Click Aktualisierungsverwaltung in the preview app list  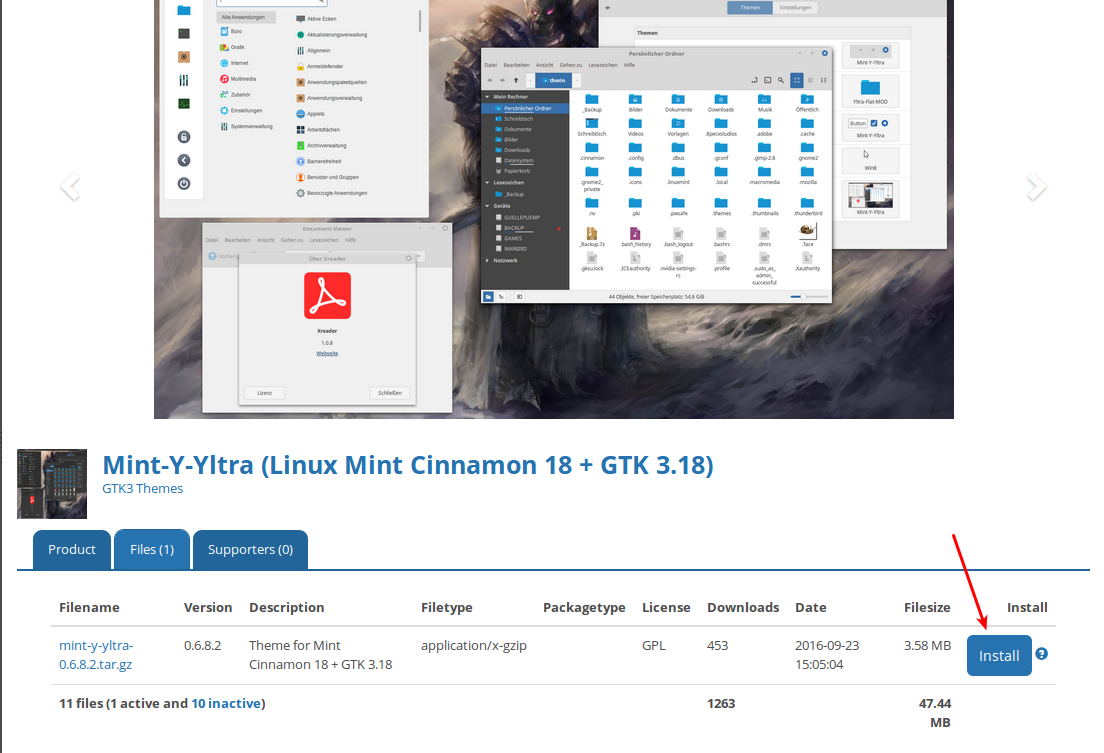(x=332, y=35)
